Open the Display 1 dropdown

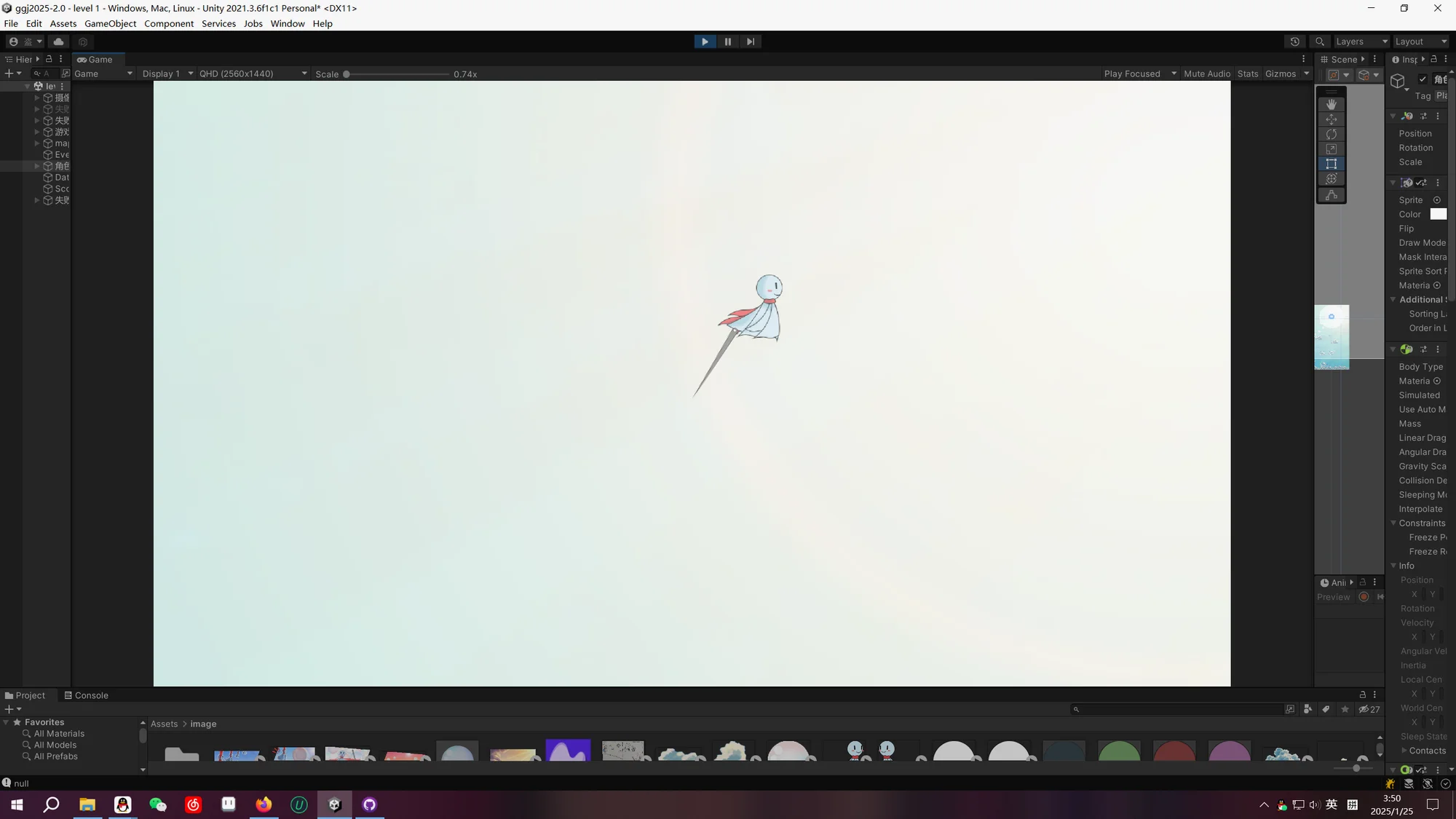pos(167,74)
